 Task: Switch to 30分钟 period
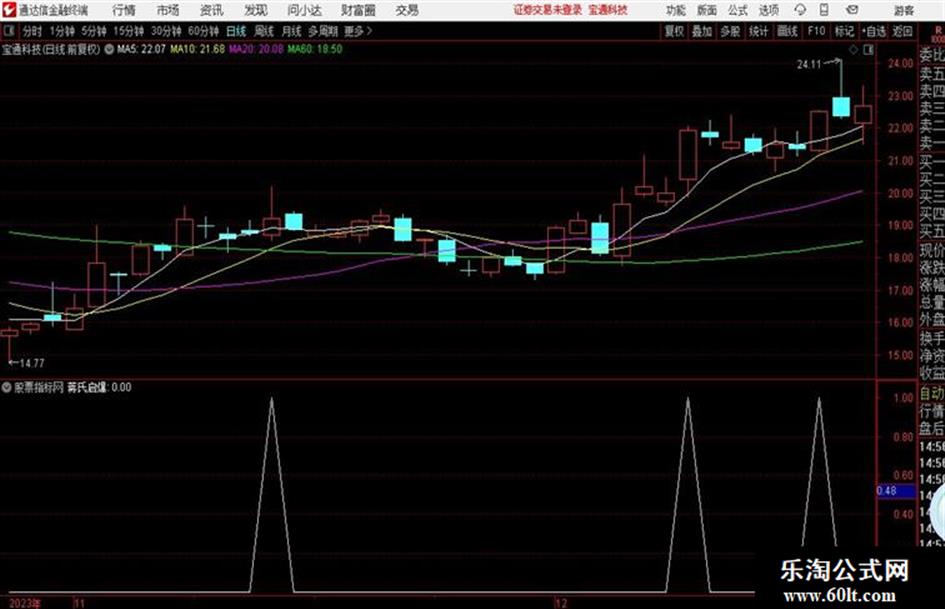(x=166, y=31)
